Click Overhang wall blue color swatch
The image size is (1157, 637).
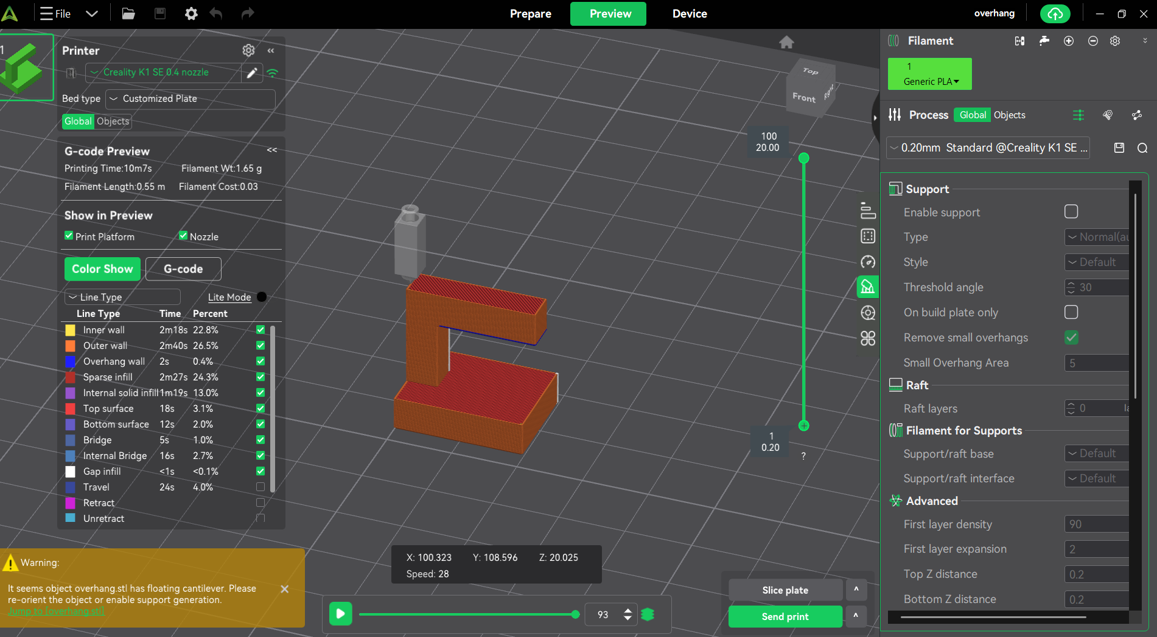(70, 362)
